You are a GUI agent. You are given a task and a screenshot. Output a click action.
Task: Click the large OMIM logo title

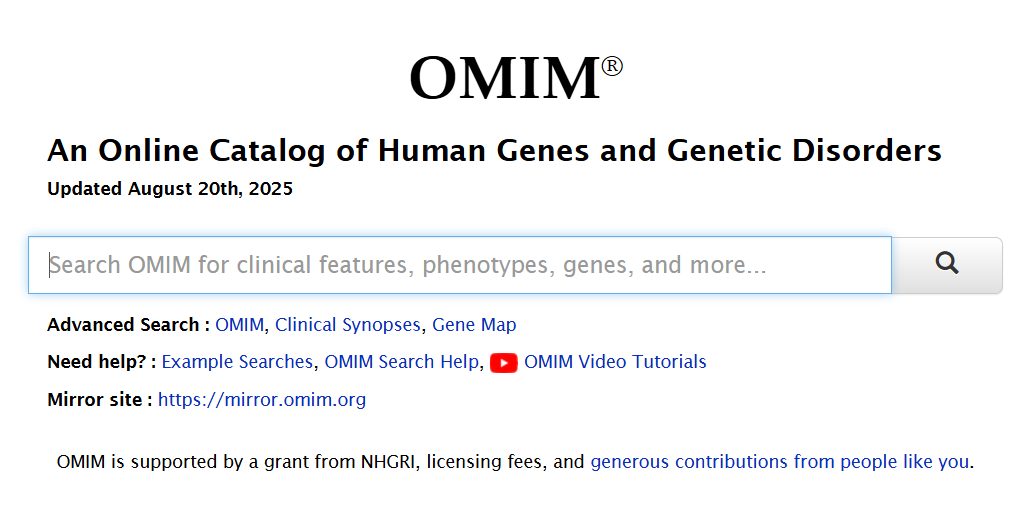[505, 78]
